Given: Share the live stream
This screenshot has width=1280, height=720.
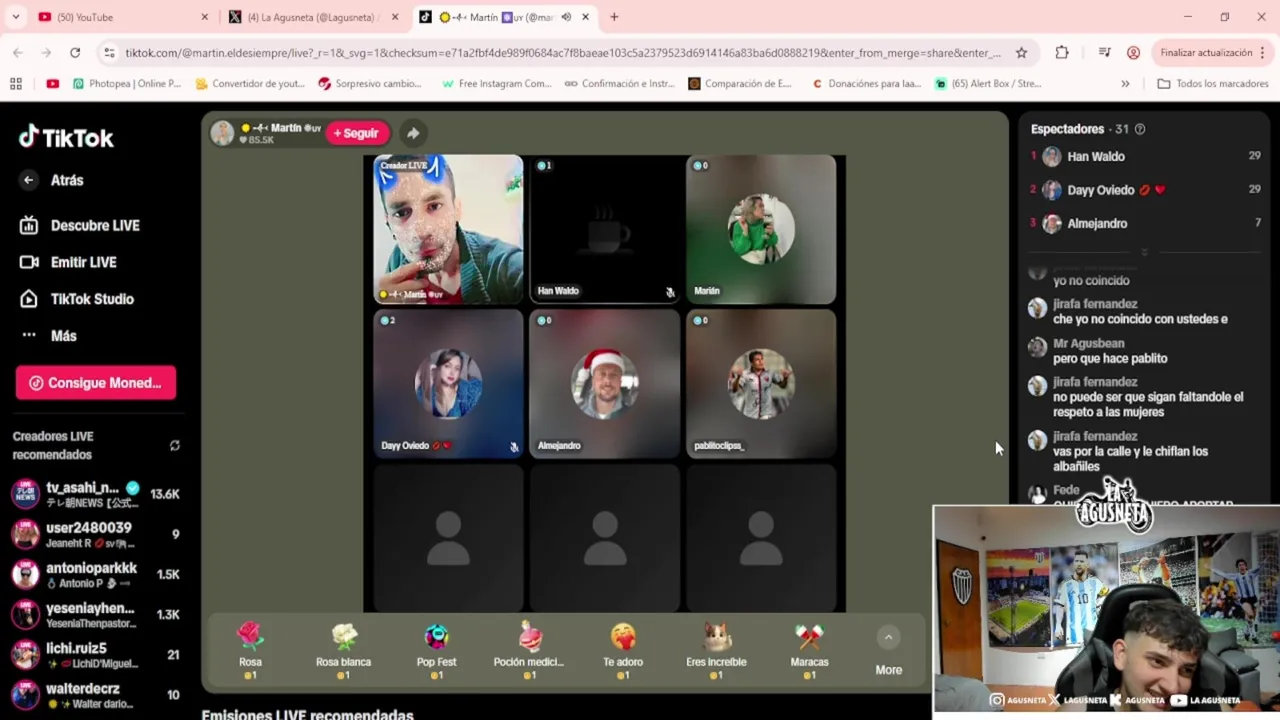Looking at the screenshot, I should click(413, 133).
